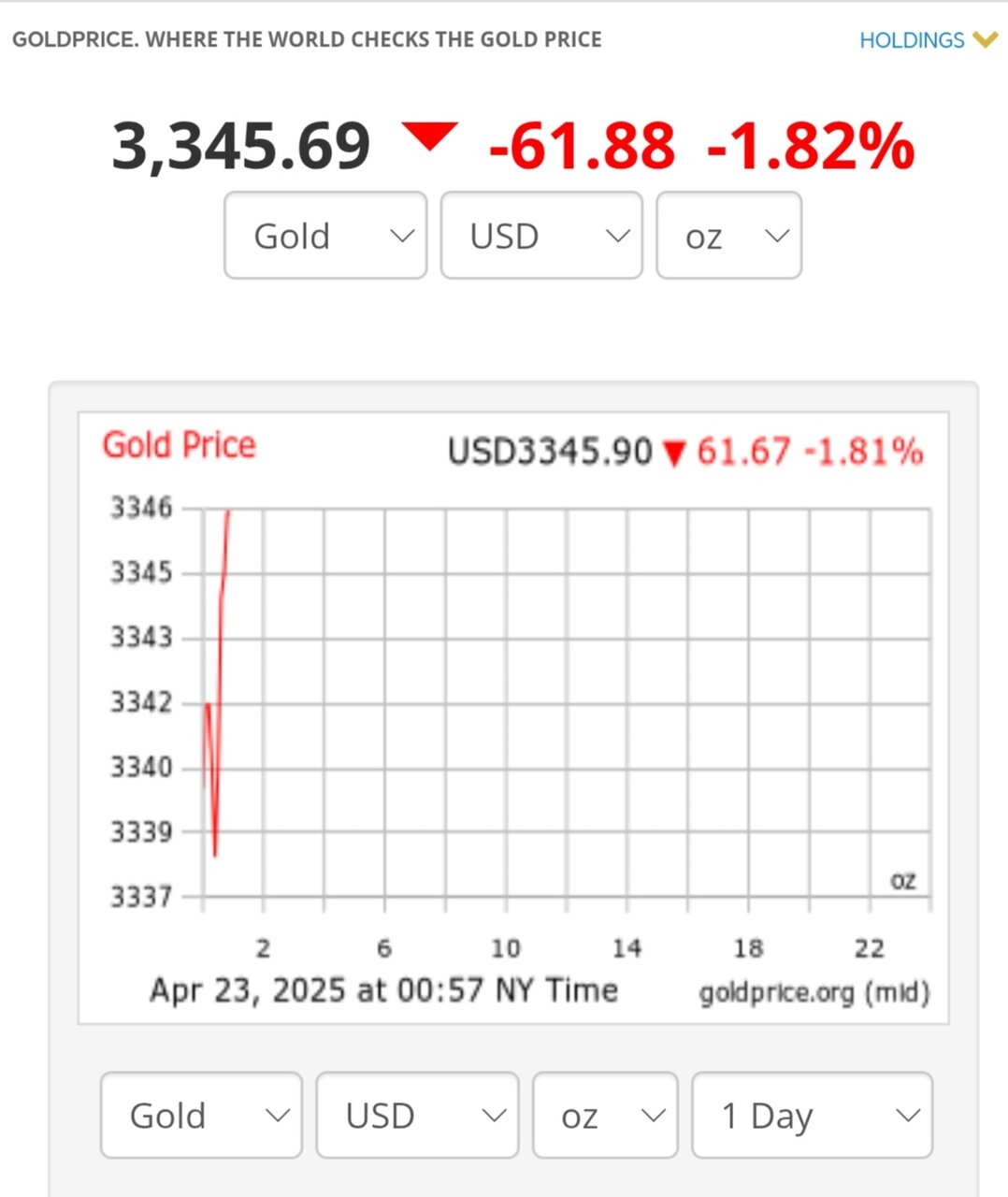The height and width of the screenshot is (1197, 1008).
Task: Click the -61.88 price change value
Action: coord(582,147)
